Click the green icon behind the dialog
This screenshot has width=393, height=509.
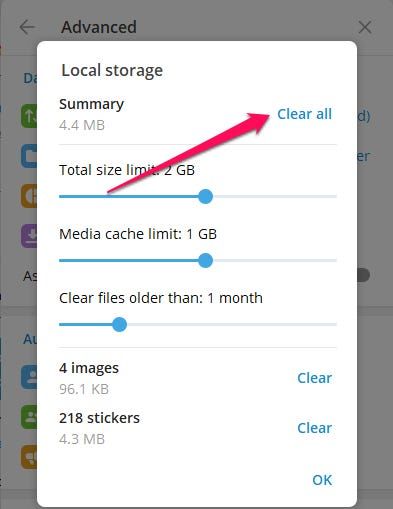29,116
